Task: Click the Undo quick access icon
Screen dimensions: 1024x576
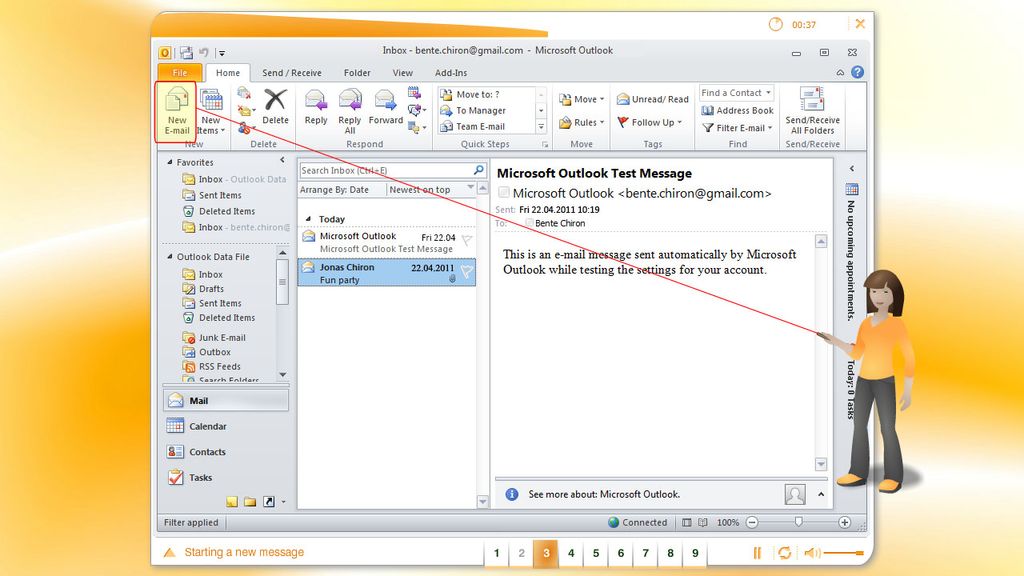Action: click(204, 52)
